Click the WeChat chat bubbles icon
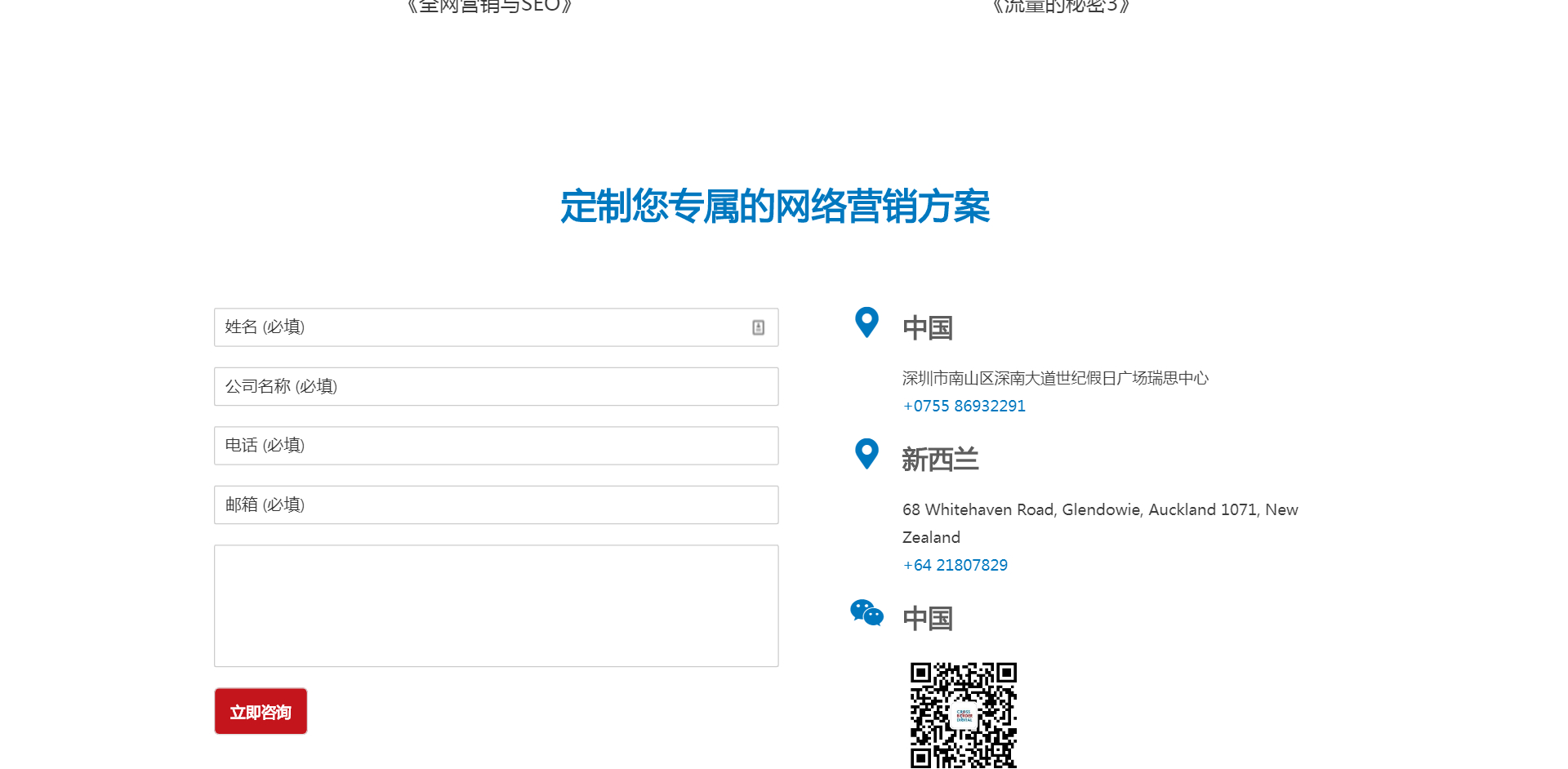 tap(866, 613)
